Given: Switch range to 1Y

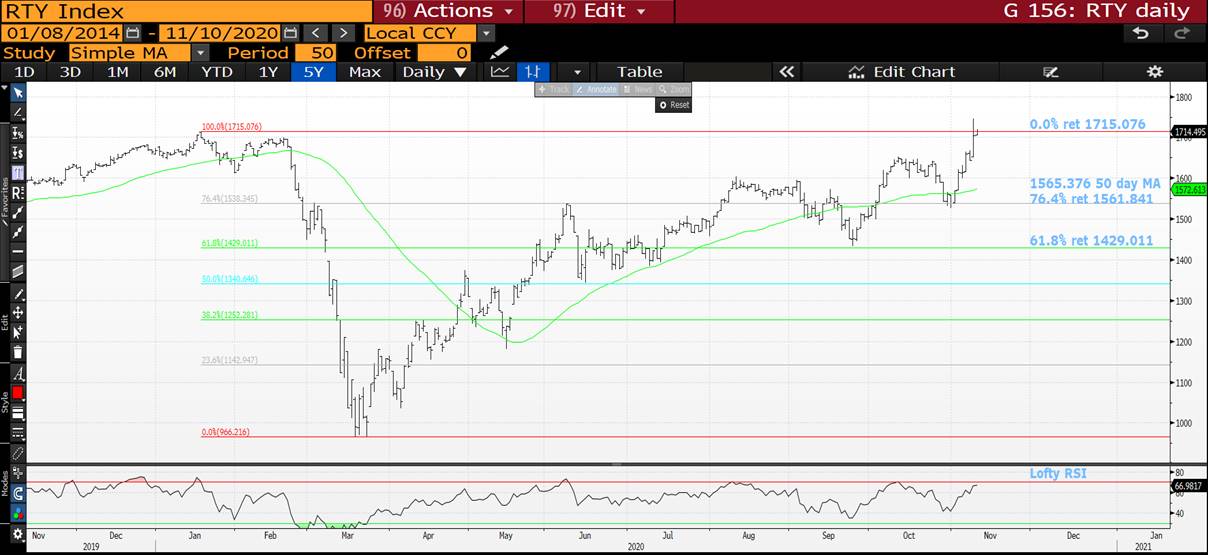Looking at the screenshot, I should tap(268, 72).
